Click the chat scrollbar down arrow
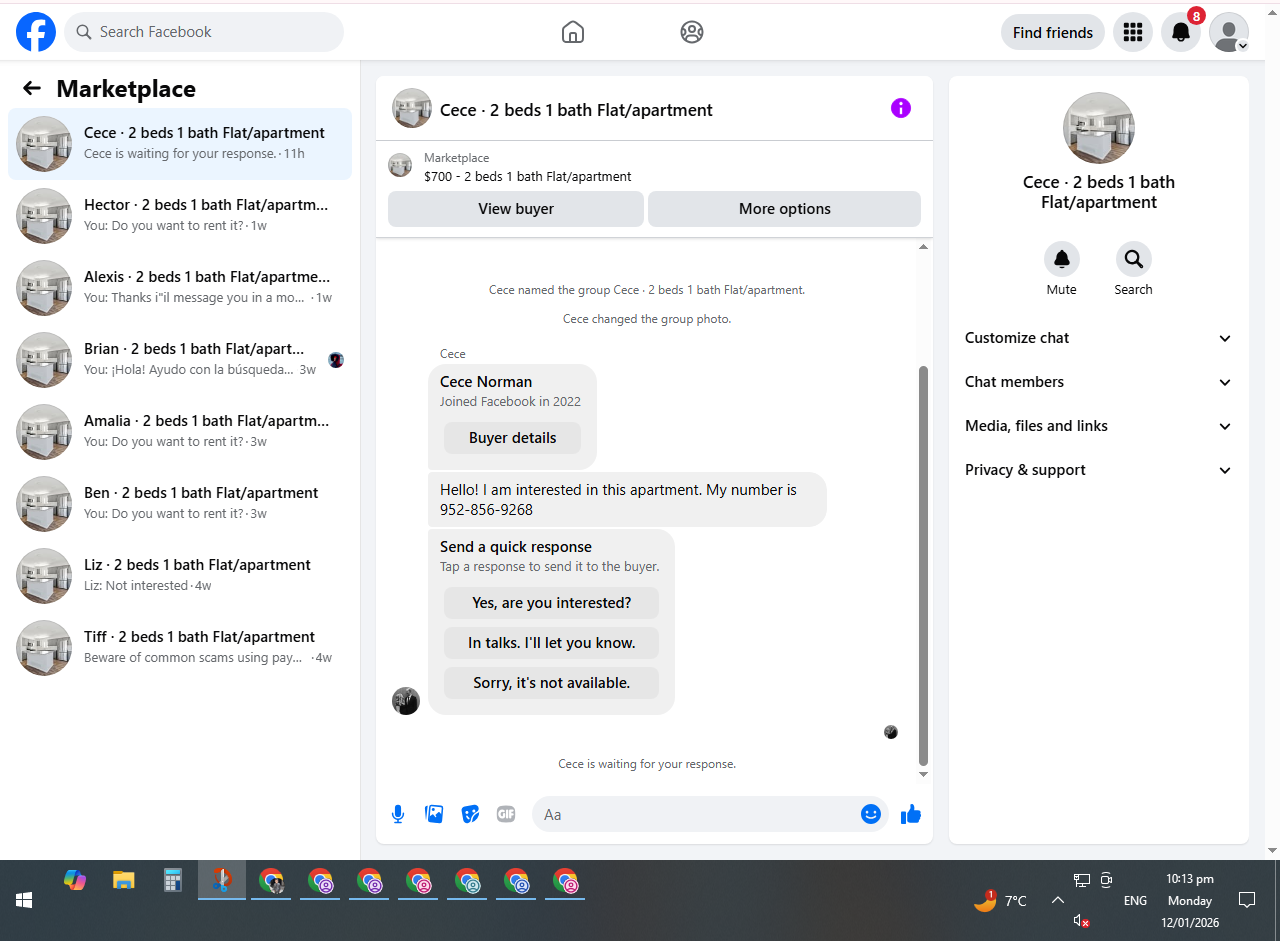 coord(923,774)
